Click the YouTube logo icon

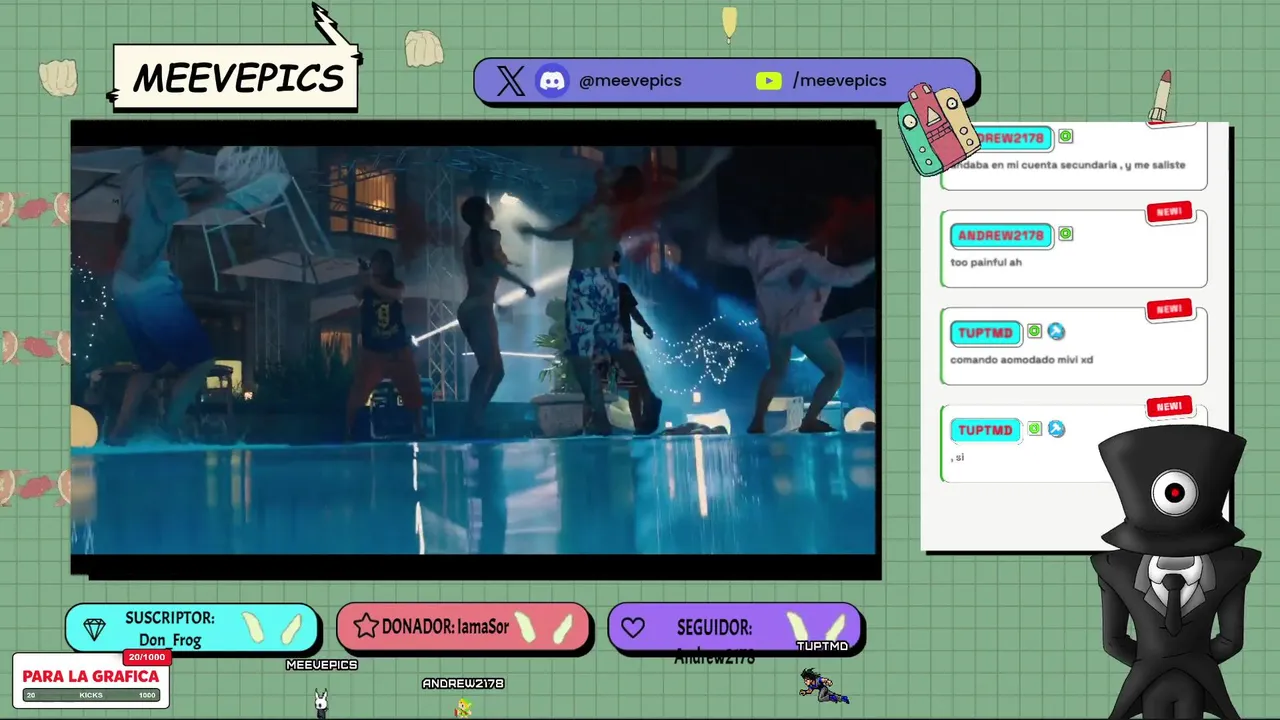(768, 81)
